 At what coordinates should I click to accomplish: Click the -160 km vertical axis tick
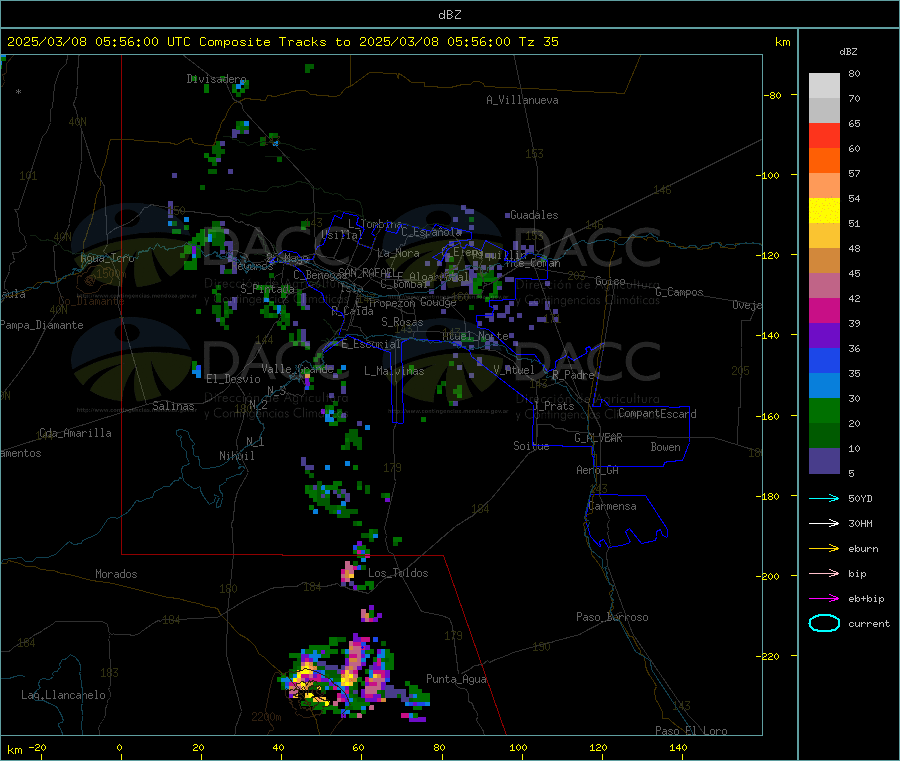pyautogui.click(x=770, y=416)
